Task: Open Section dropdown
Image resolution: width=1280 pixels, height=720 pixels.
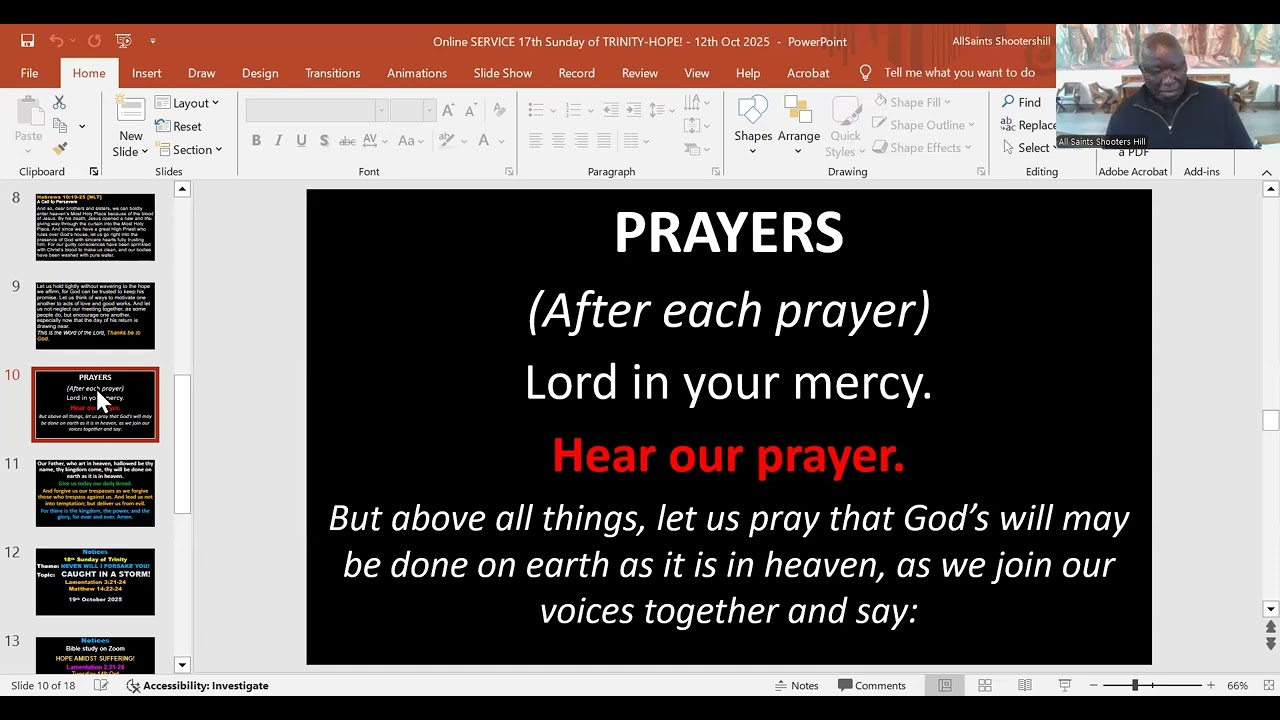Action: pyautogui.click(x=188, y=150)
